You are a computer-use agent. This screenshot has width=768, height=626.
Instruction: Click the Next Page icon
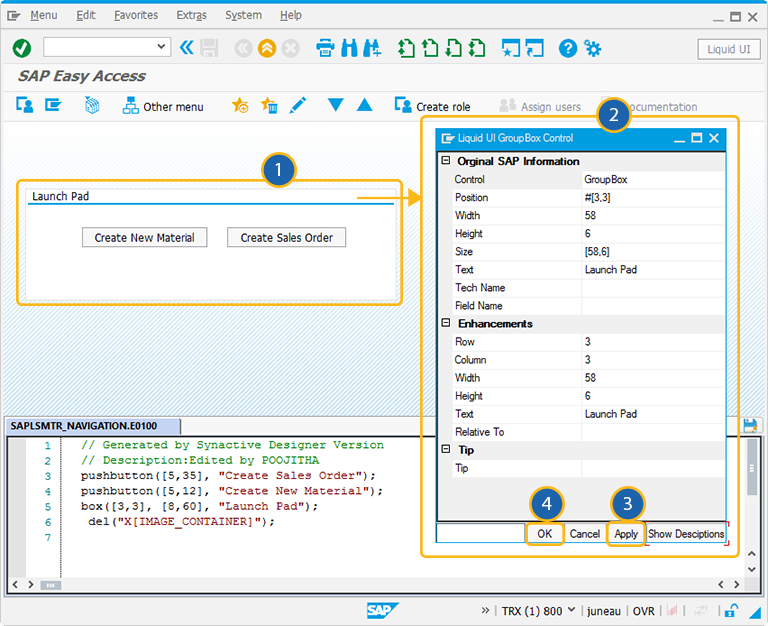(x=454, y=48)
